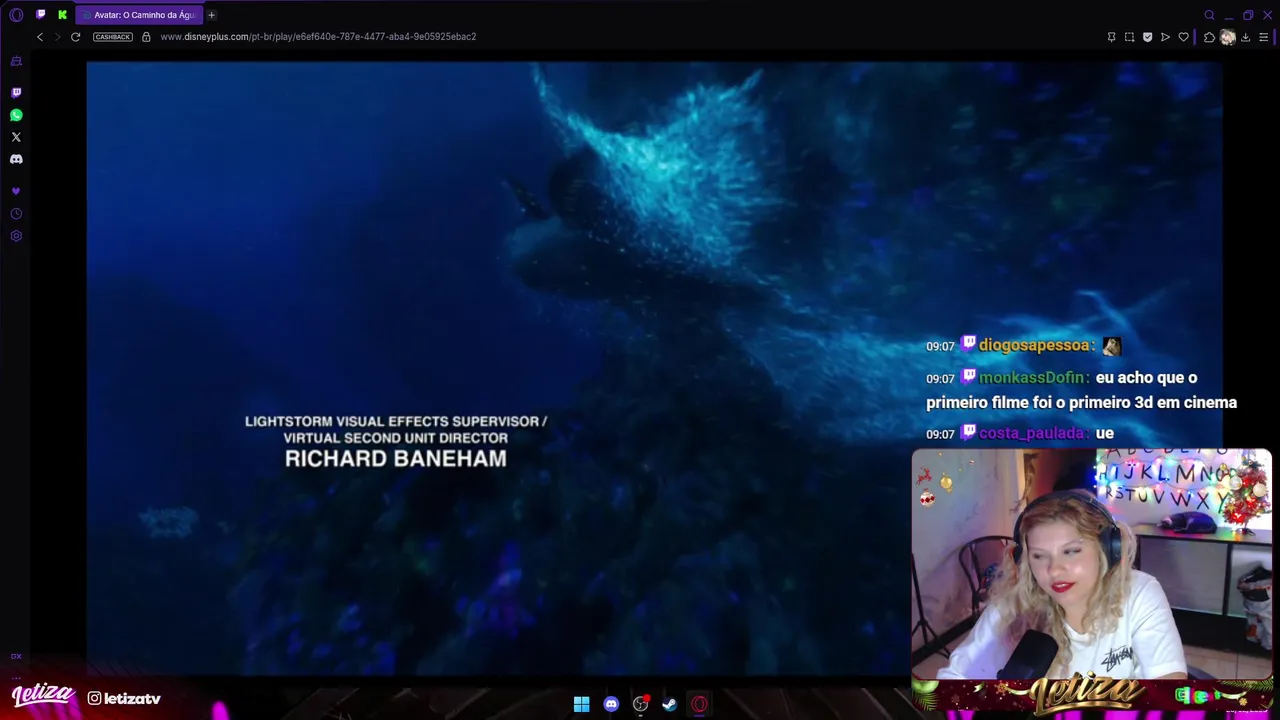Open bookmarks heart in Opera sidebar

pos(16,191)
